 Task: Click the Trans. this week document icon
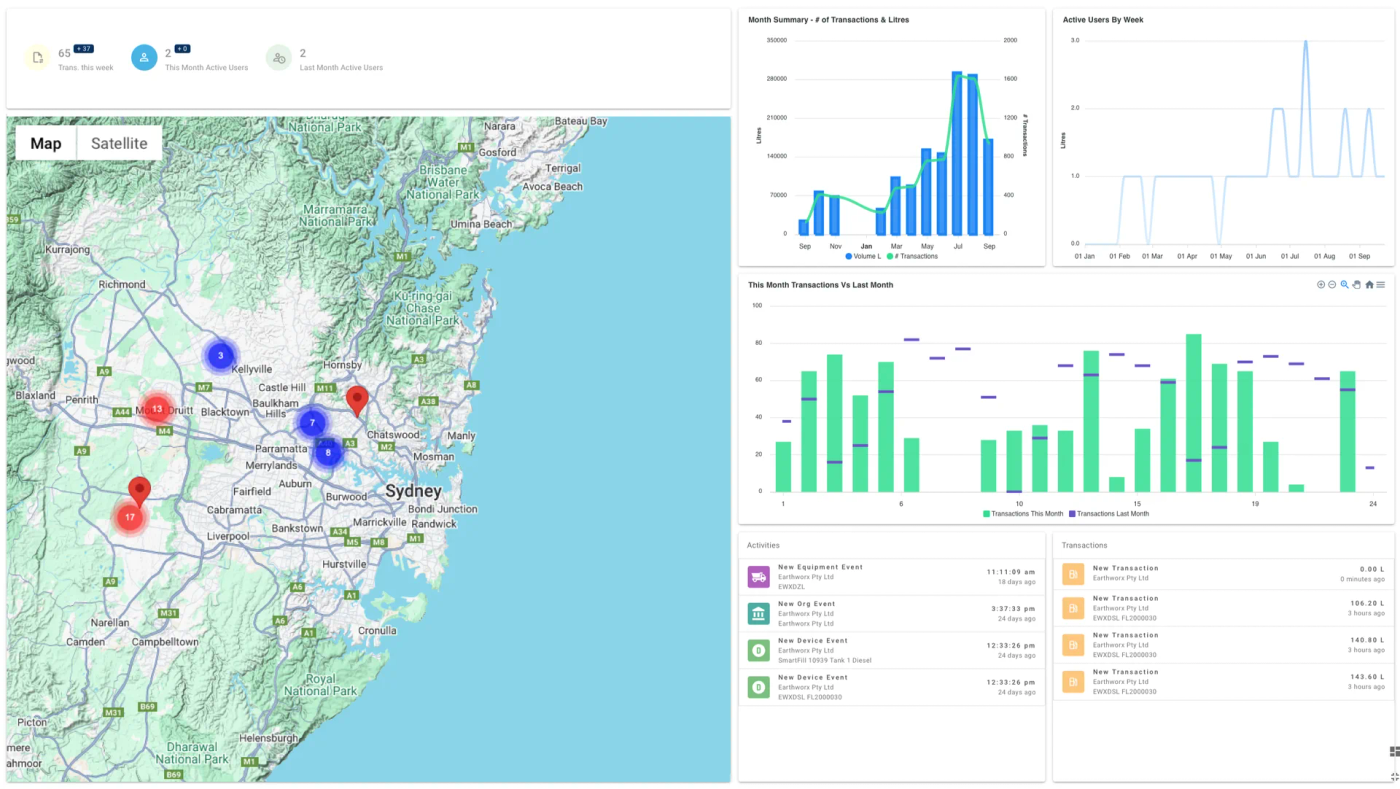tap(37, 58)
